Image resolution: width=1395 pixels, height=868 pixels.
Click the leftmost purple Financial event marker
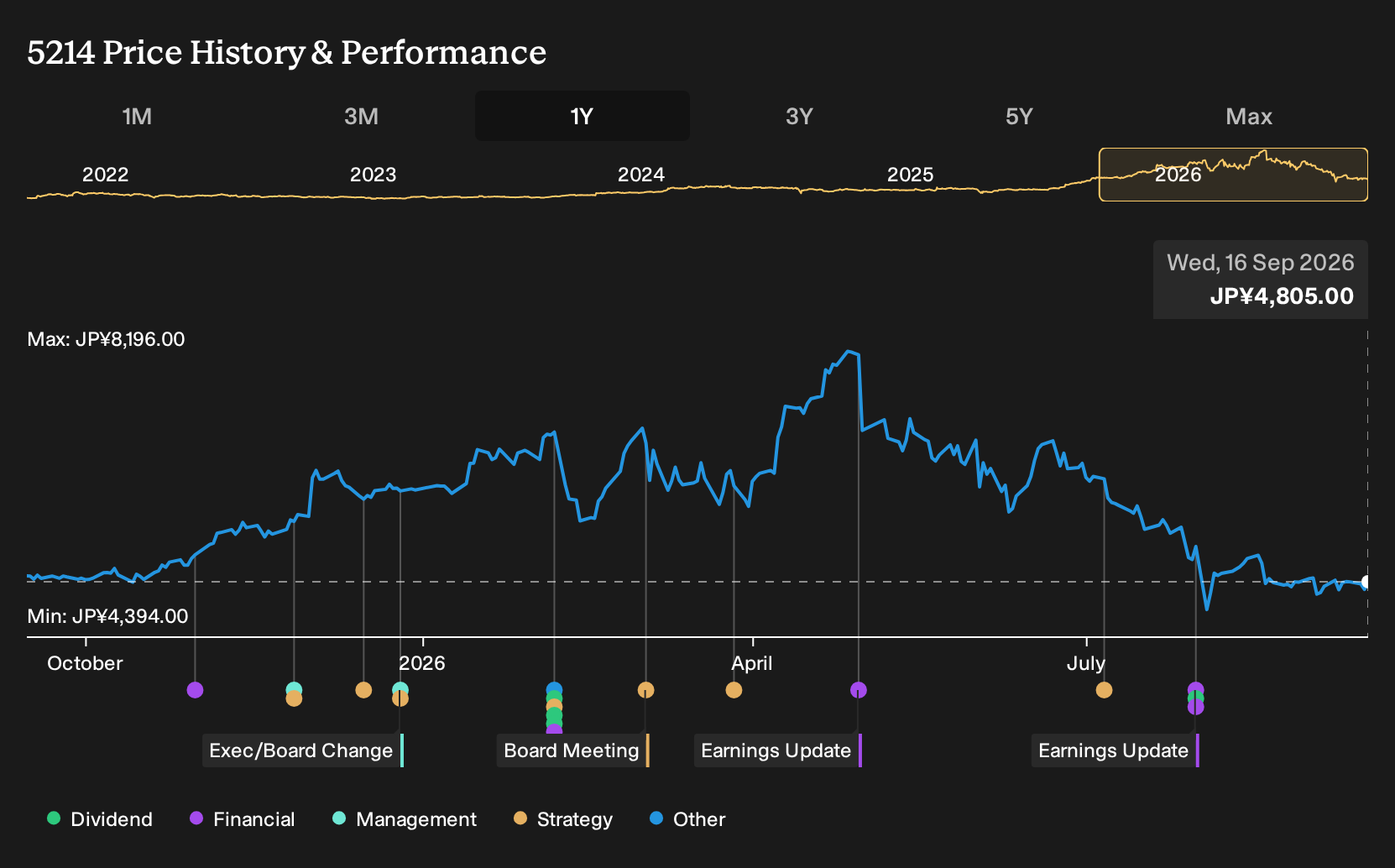tap(195, 690)
